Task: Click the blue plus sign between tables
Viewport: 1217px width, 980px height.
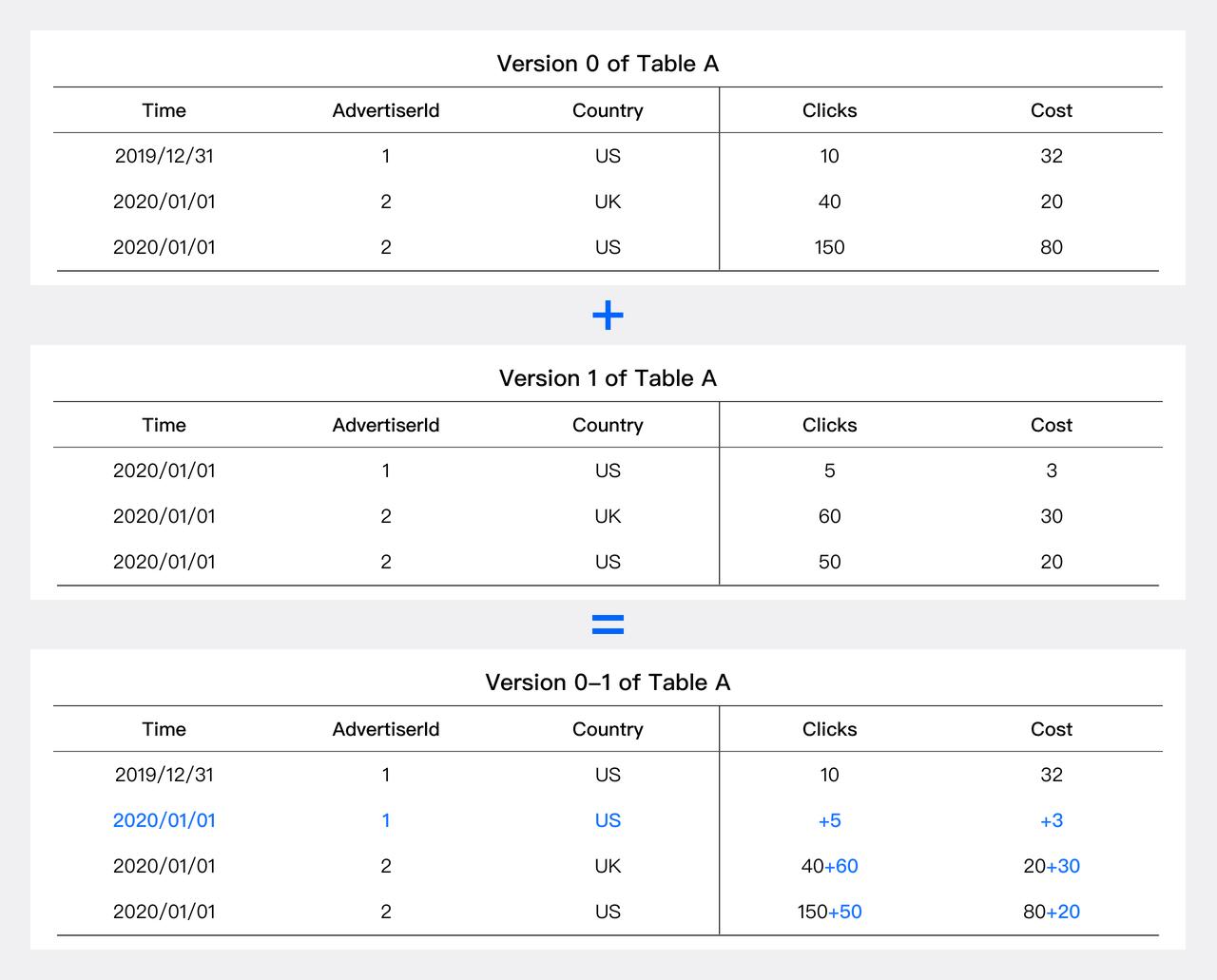Action: tap(608, 316)
